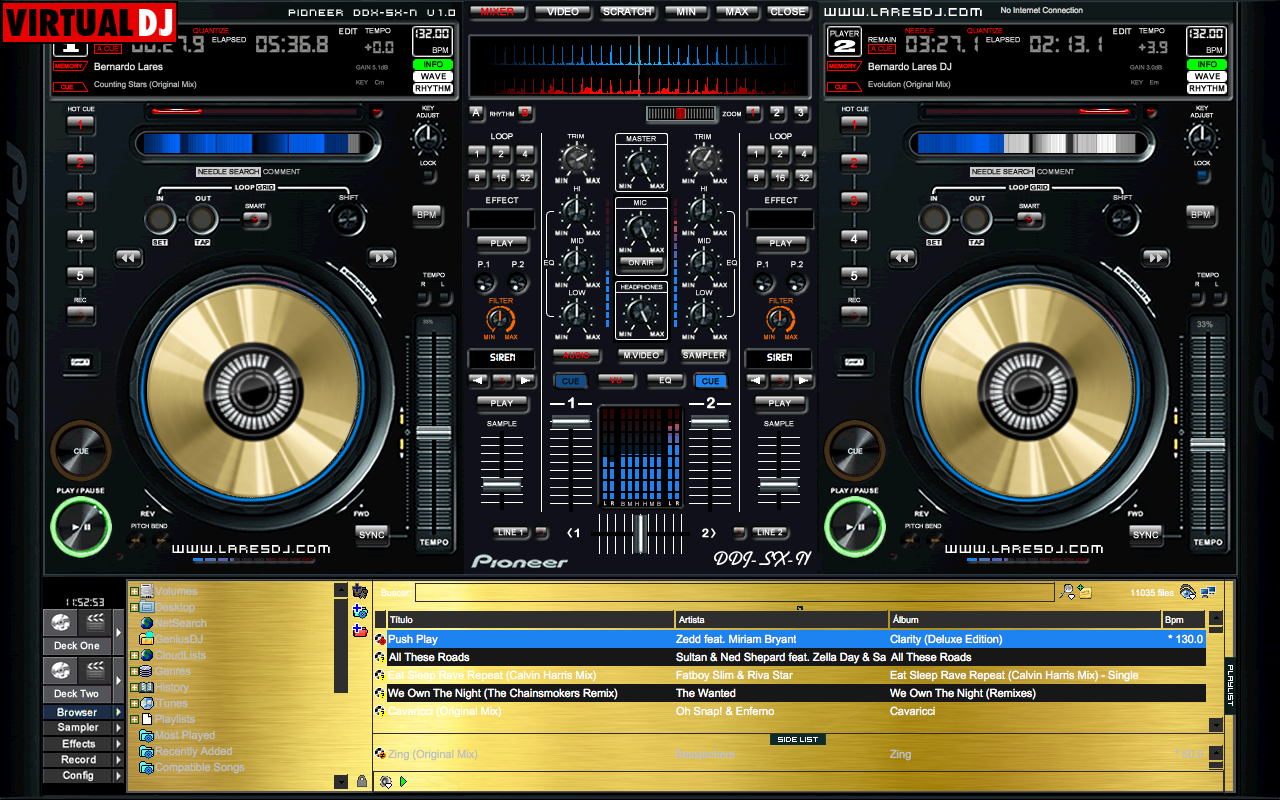The image size is (1280, 800).
Task: Set loop IN point on deck 1
Action: (x=160, y=219)
